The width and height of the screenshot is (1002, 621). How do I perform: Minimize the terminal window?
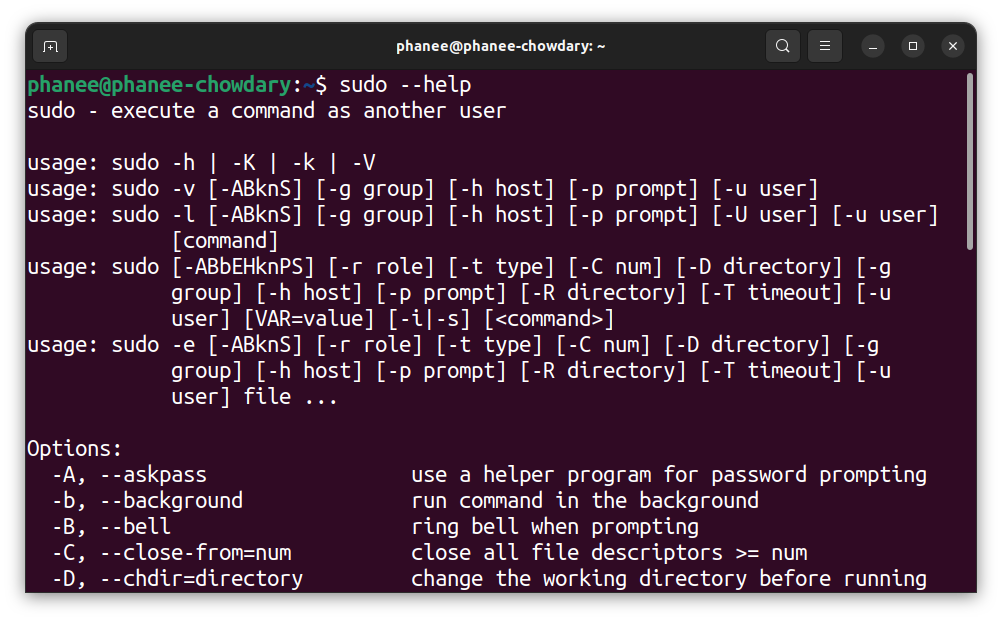pyautogui.click(x=872, y=46)
